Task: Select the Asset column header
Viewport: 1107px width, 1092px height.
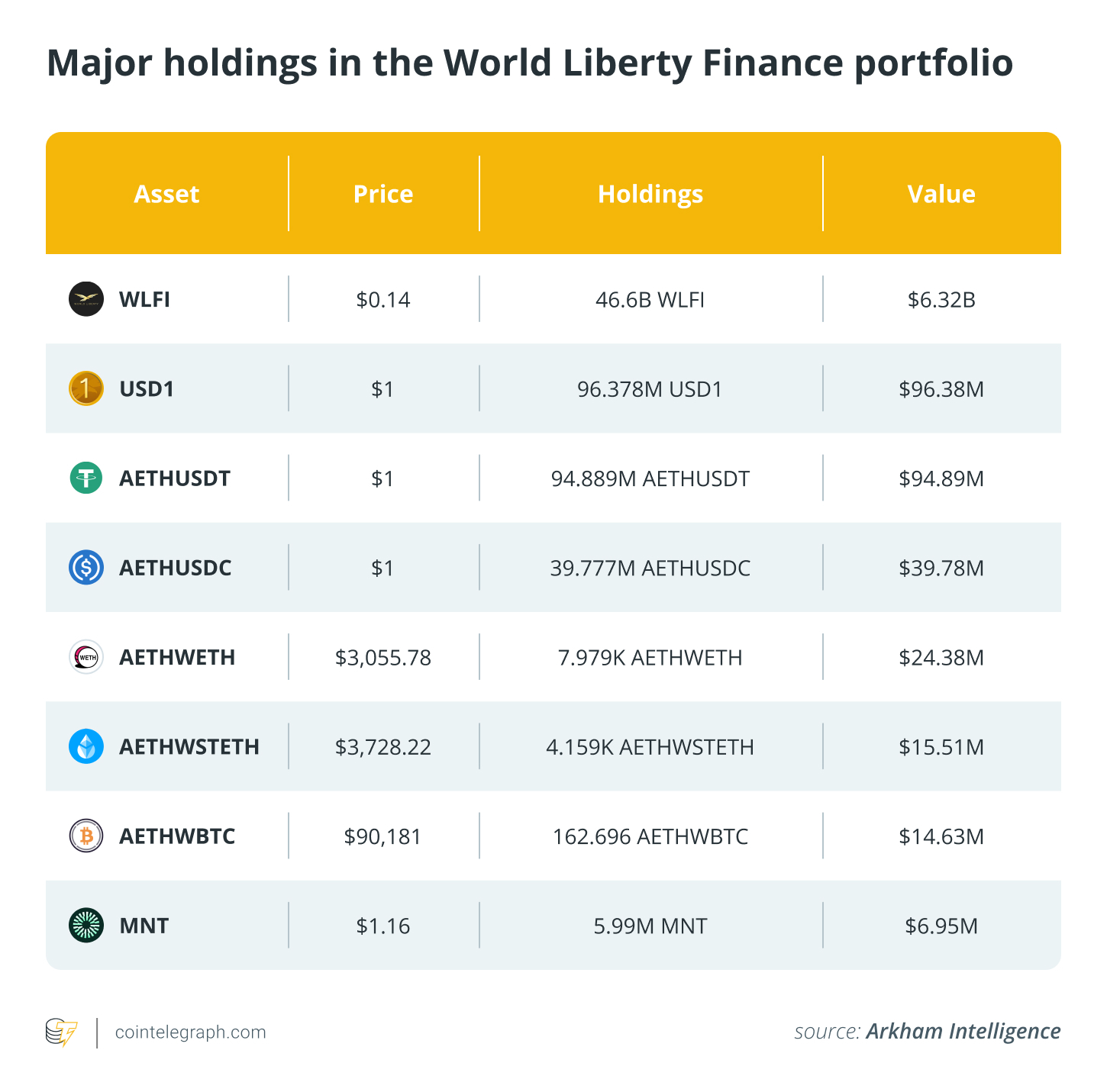Action: (166, 194)
